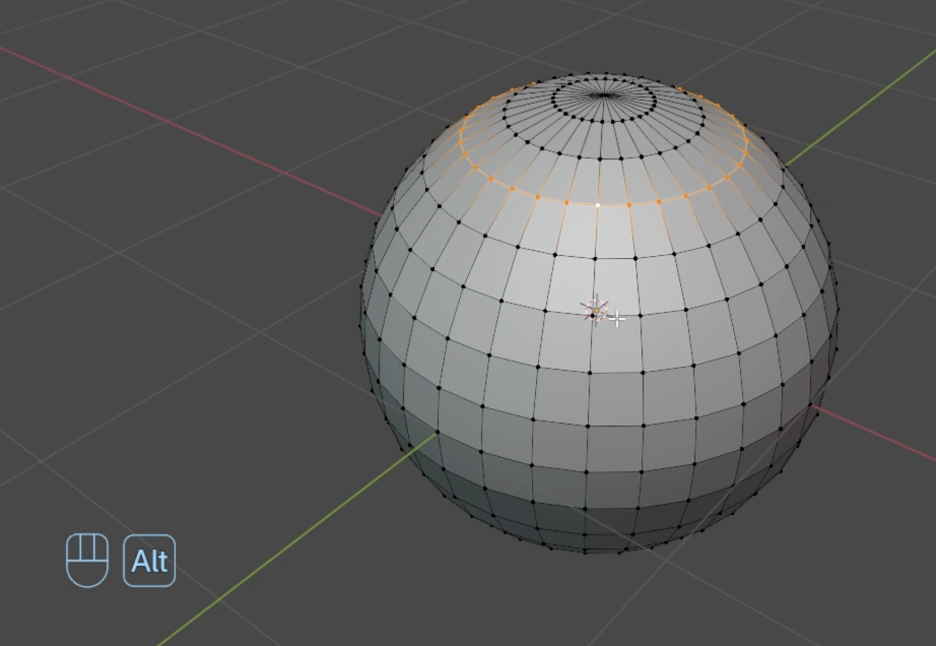This screenshot has width=936, height=646.
Task: Click the mouse button indicator icon
Action: pos(87,560)
